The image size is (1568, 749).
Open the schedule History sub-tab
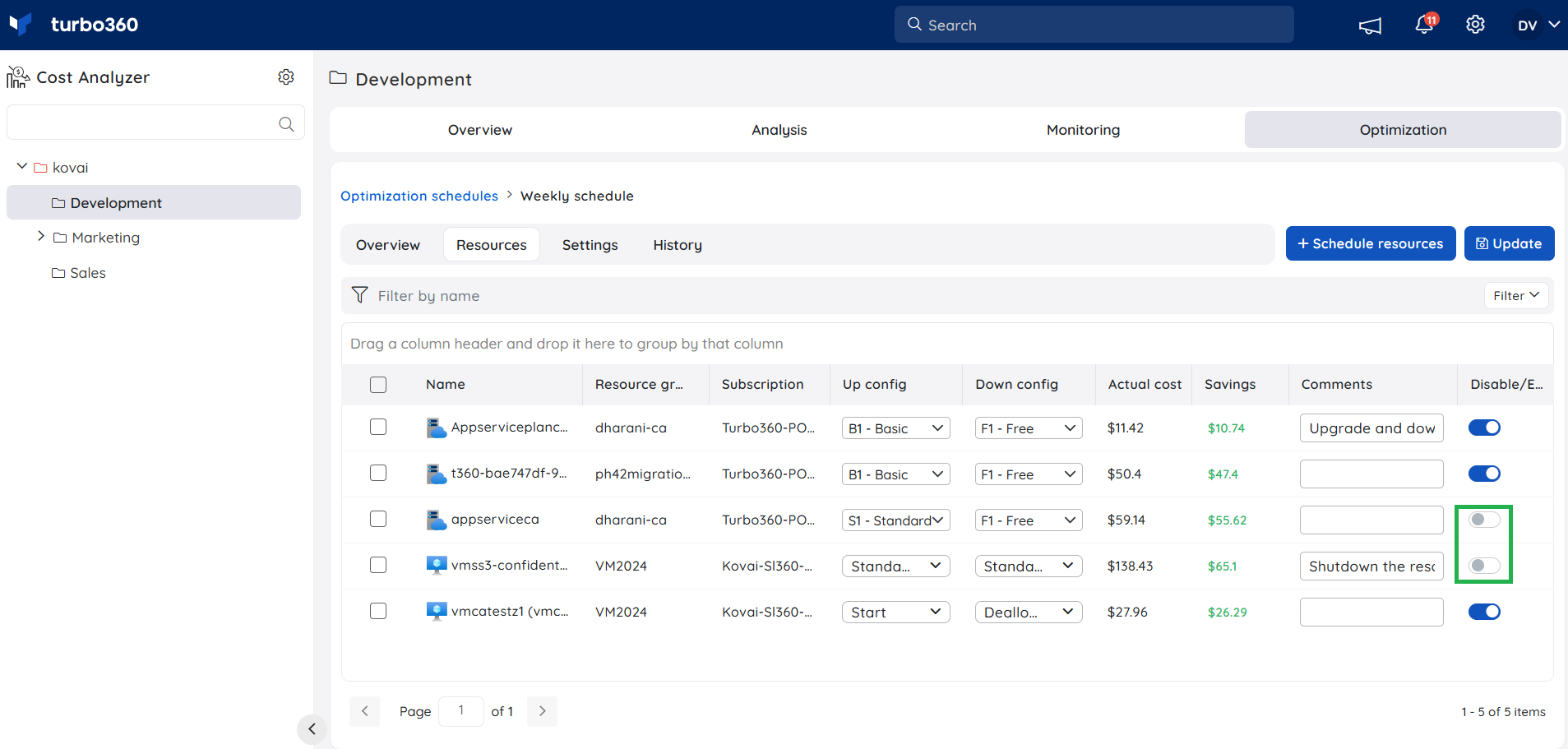(678, 245)
